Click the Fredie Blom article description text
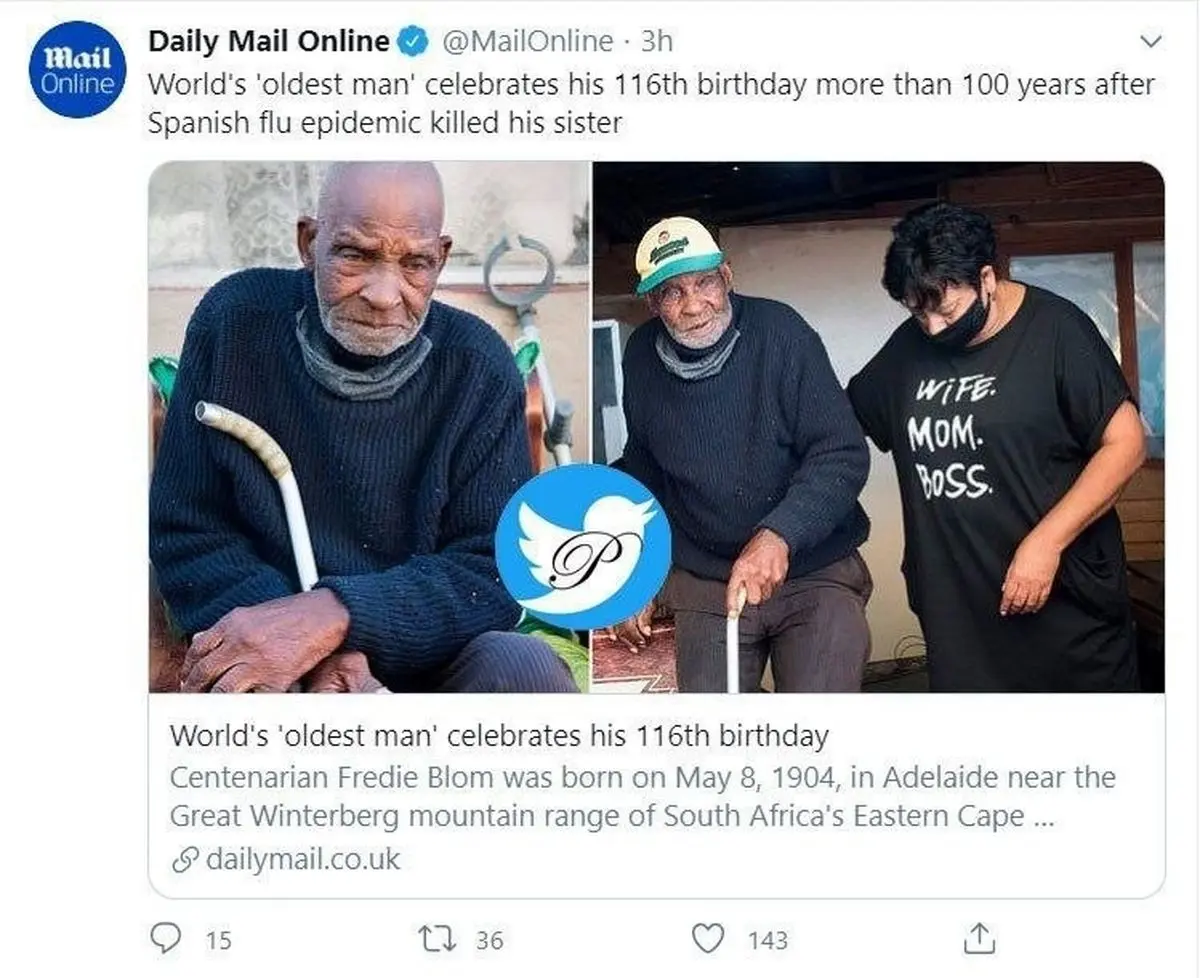 pos(642,797)
